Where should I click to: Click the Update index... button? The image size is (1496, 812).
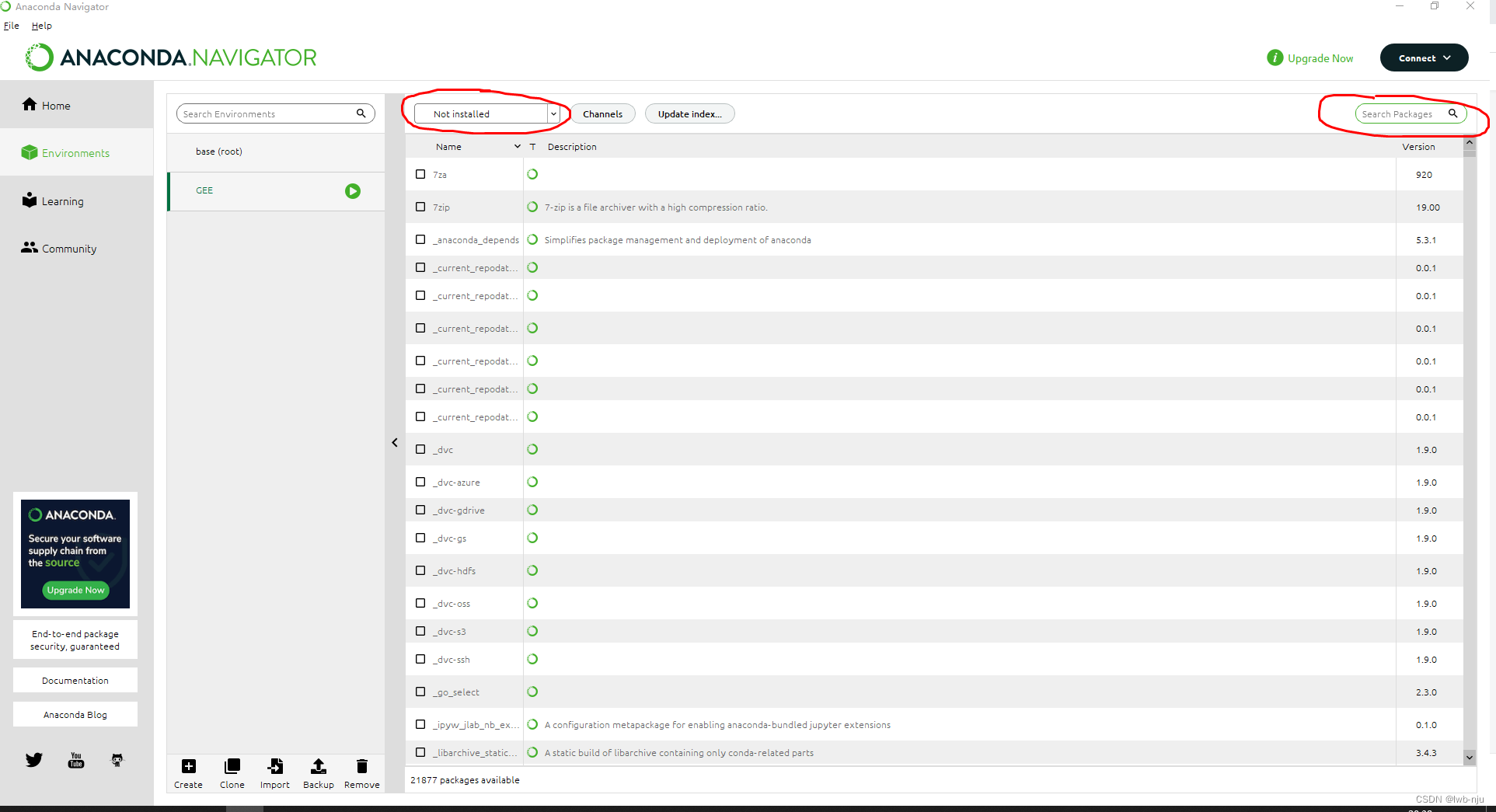pos(690,113)
